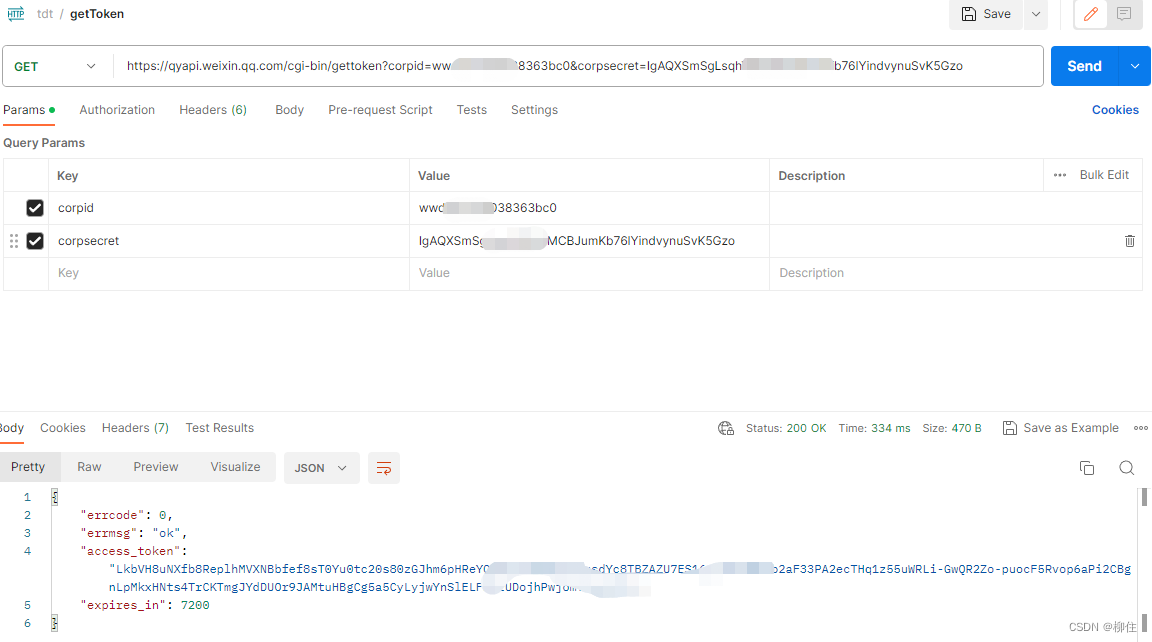Select the Preview view
The width and height of the screenshot is (1152, 642).
(156, 467)
